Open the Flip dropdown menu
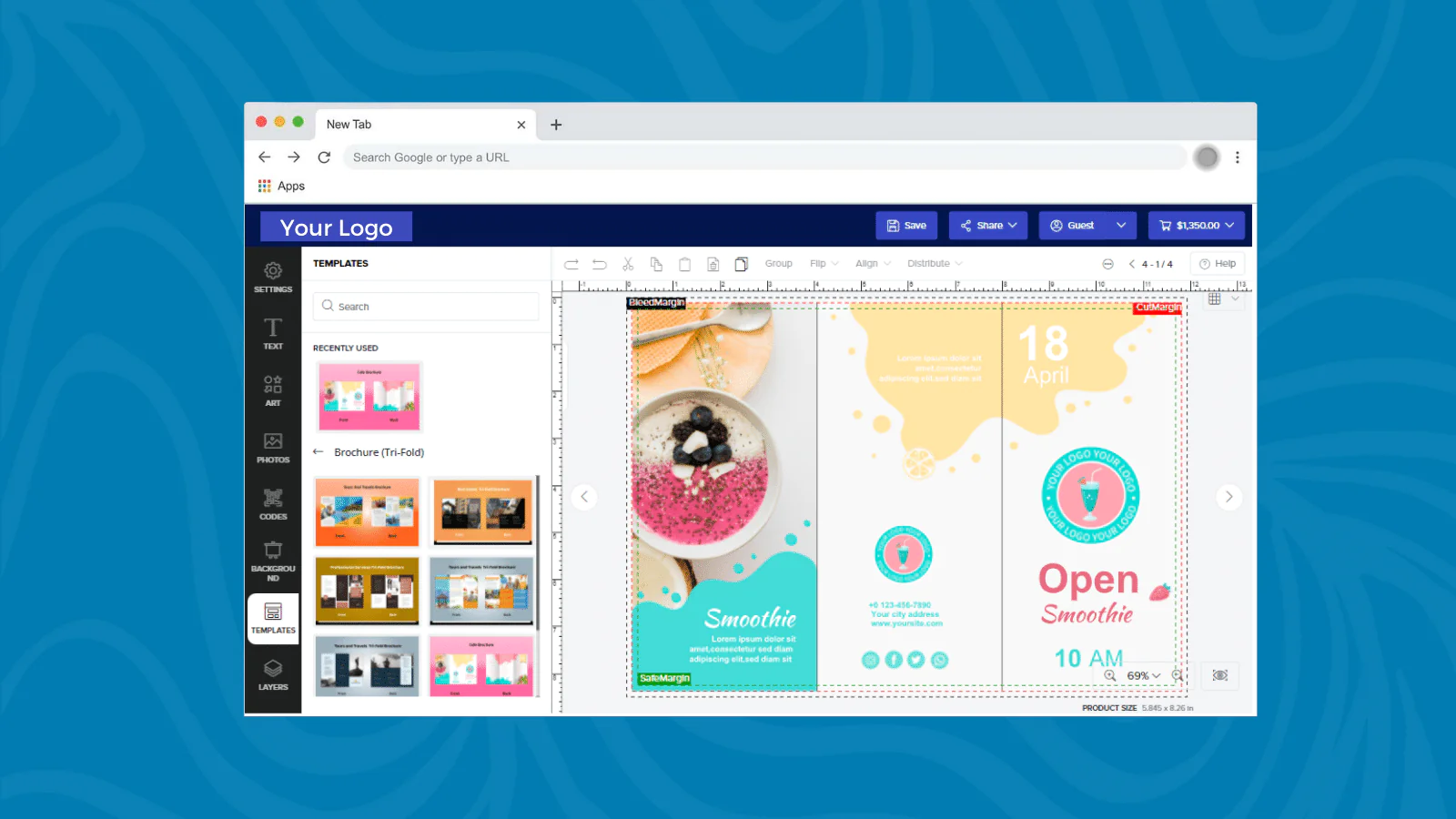The image size is (1456, 819). pos(824,264)
